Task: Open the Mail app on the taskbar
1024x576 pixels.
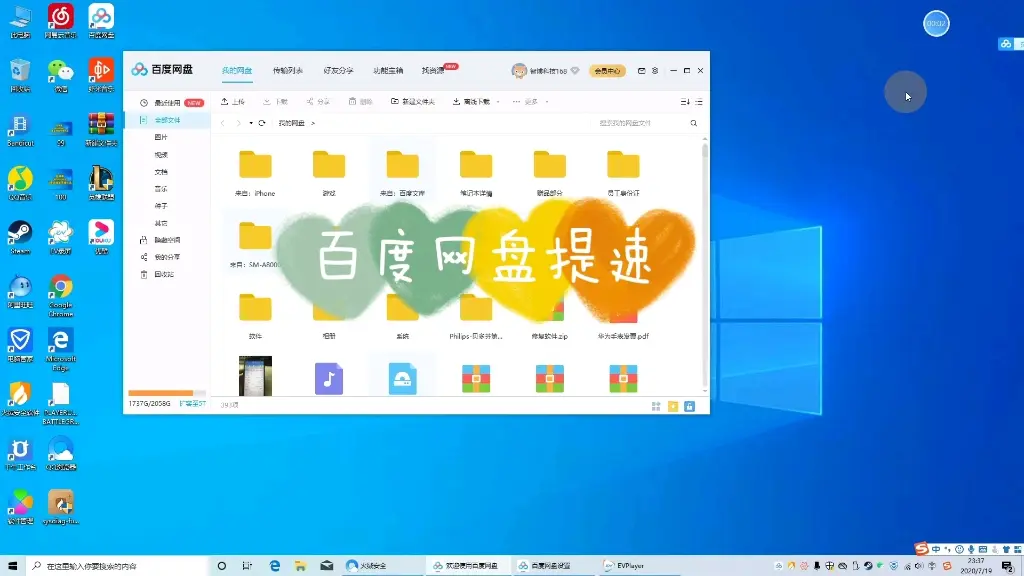Action: pos(327,566)
